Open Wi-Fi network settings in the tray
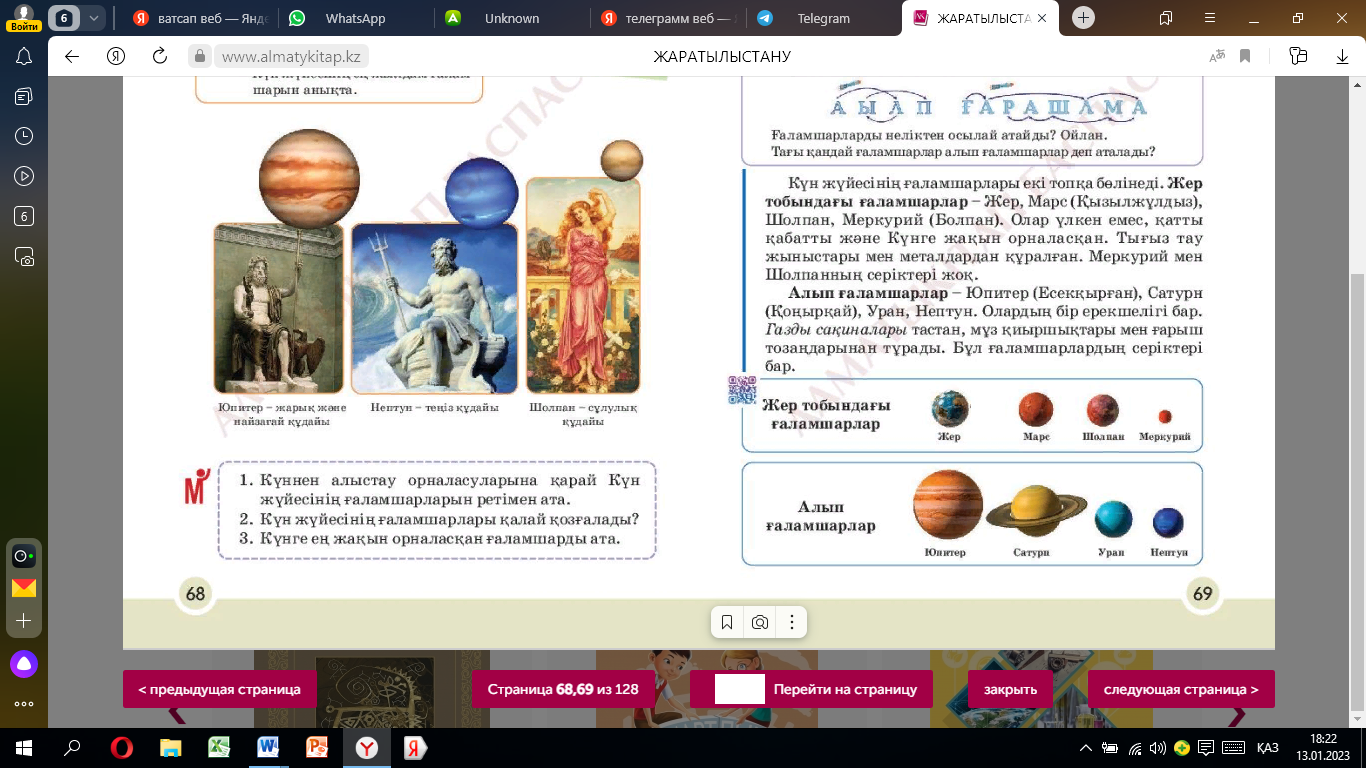The width and height of the screenshot is (1366, 768). [1135, 748]
